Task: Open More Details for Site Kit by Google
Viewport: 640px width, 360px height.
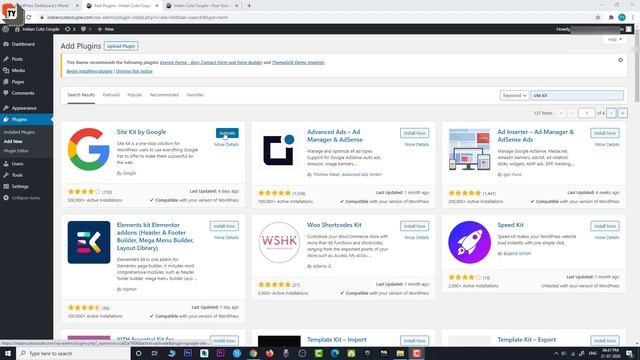Action: (226, 144)
